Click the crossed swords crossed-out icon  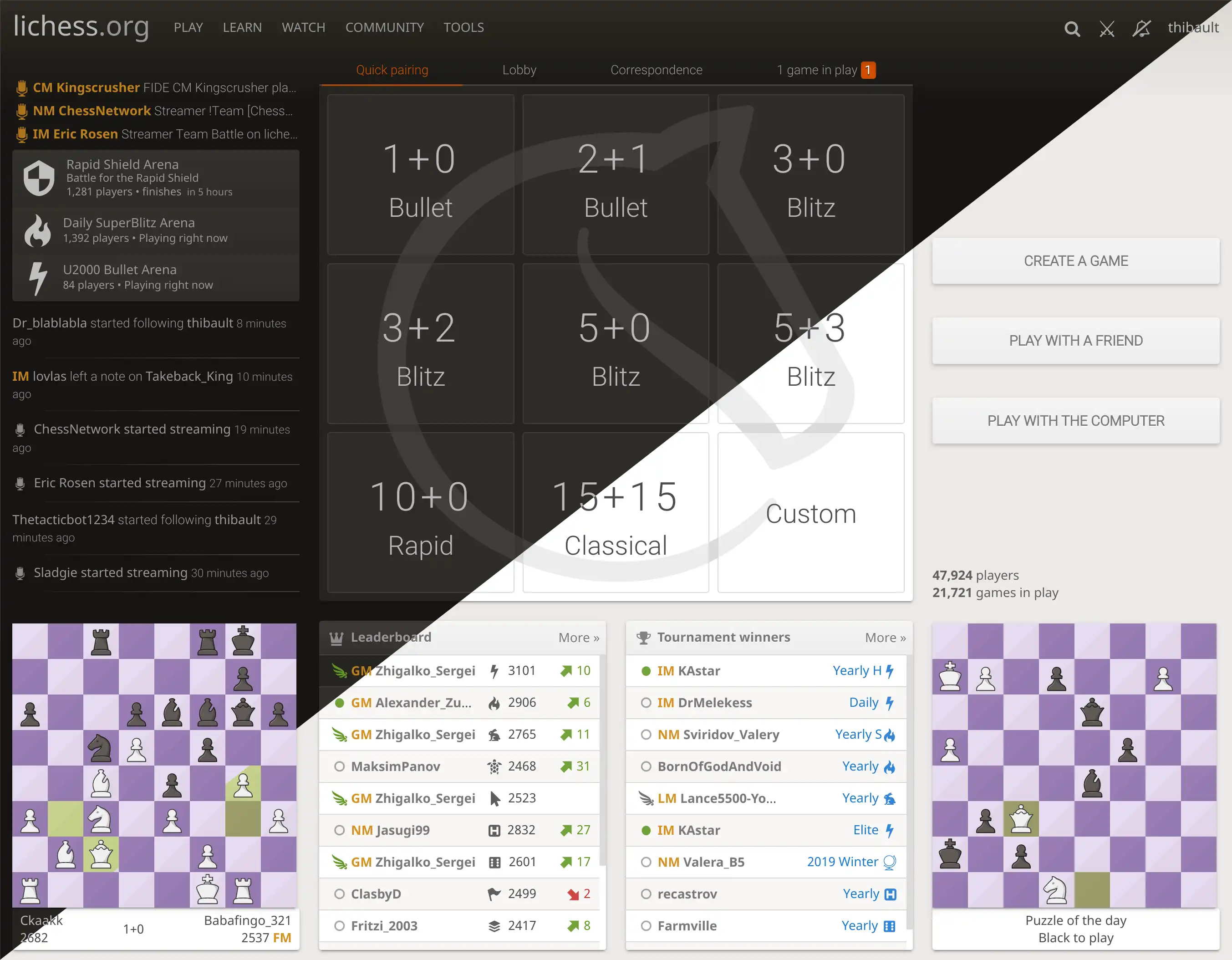click(x=1108, y=27)
